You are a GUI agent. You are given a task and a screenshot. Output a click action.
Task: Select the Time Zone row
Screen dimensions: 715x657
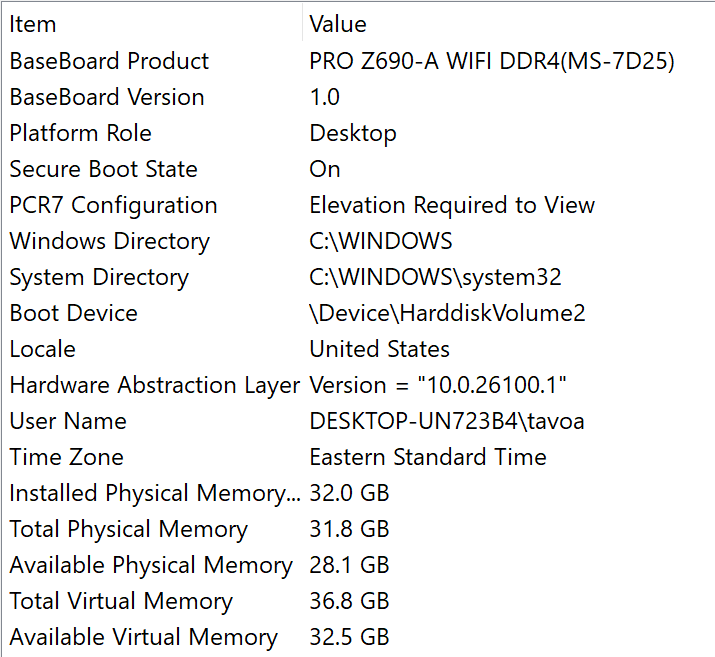click(66, 457)
